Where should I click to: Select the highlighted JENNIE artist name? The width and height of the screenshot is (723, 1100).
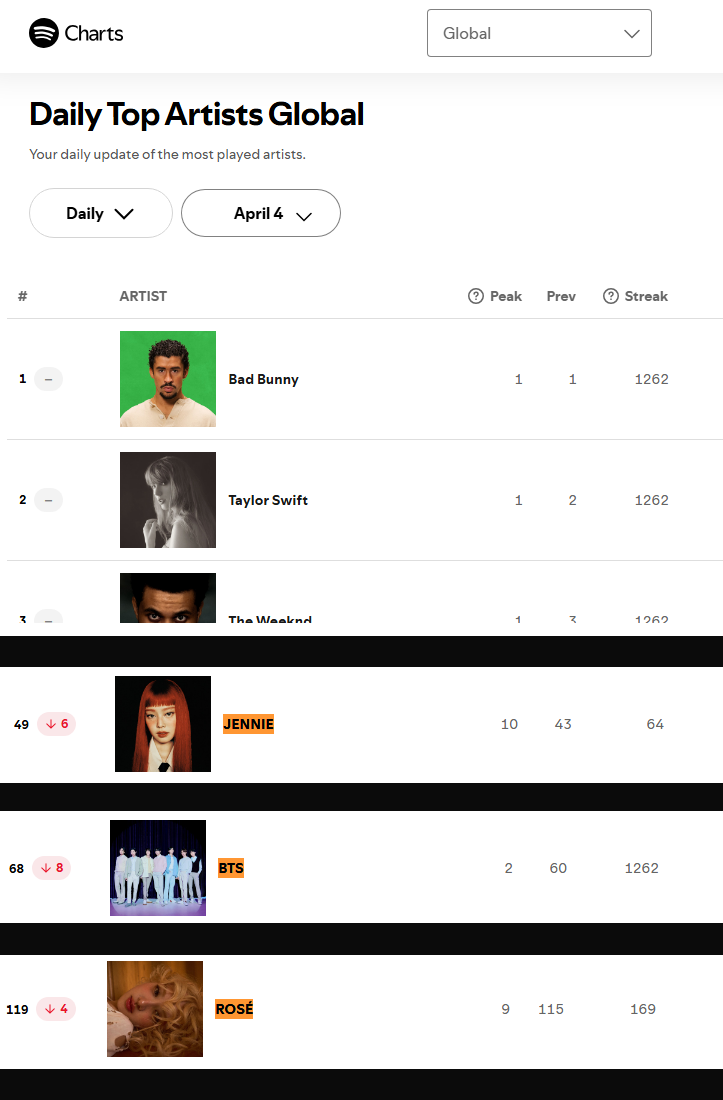(x=248, y=724)
